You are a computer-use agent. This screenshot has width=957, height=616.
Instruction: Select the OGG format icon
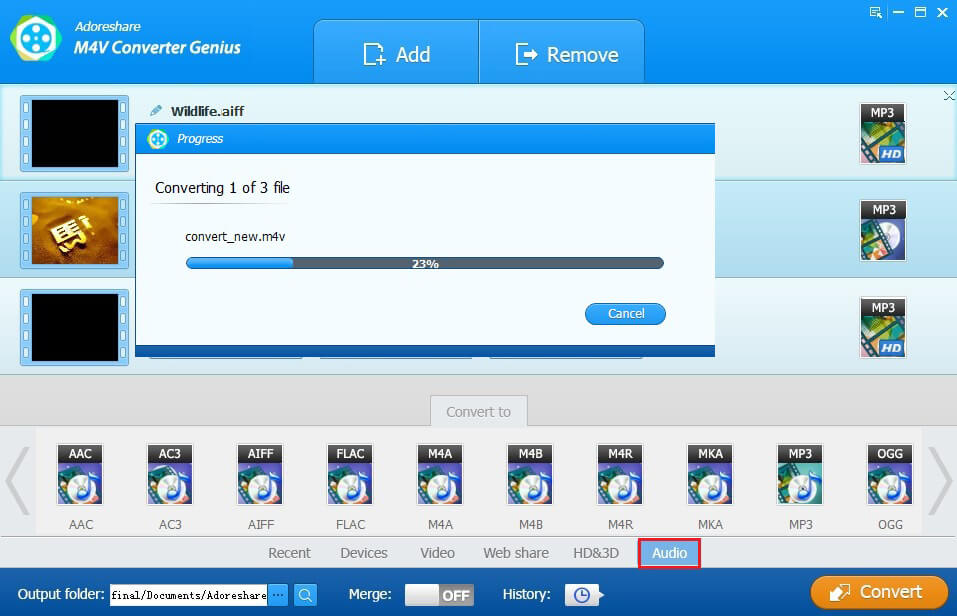[890, 474]
